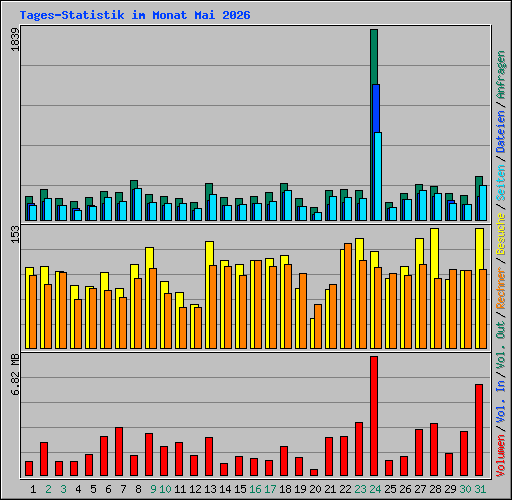Click the red Volumen bar for day 31
Image resolution: width=512 pixels, height=500 pixels.
tap(479, 430)
